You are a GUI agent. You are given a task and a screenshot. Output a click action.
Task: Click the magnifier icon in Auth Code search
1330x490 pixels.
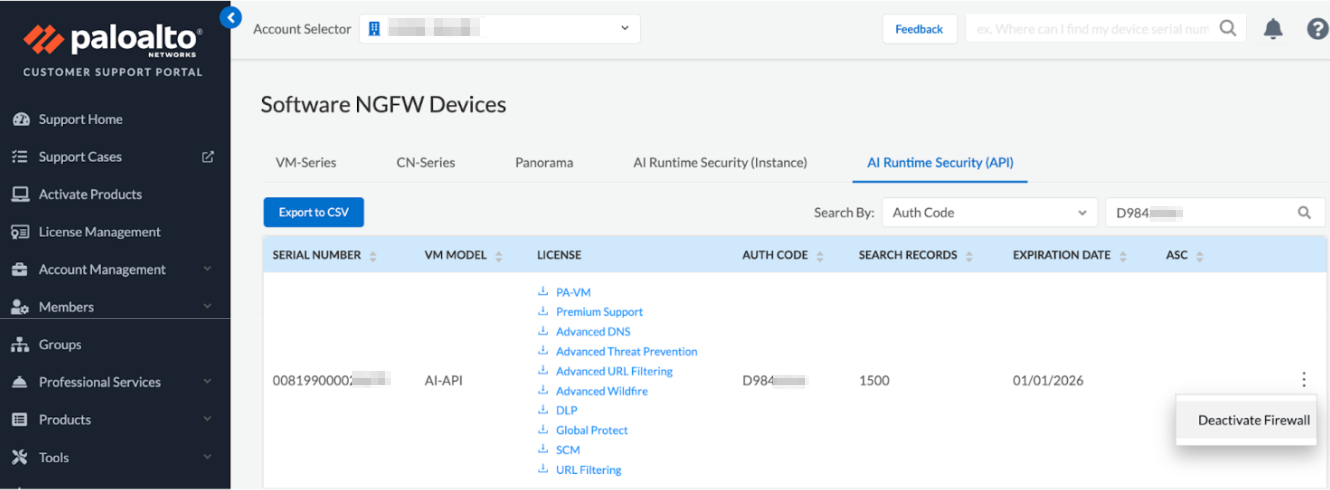1304,212
